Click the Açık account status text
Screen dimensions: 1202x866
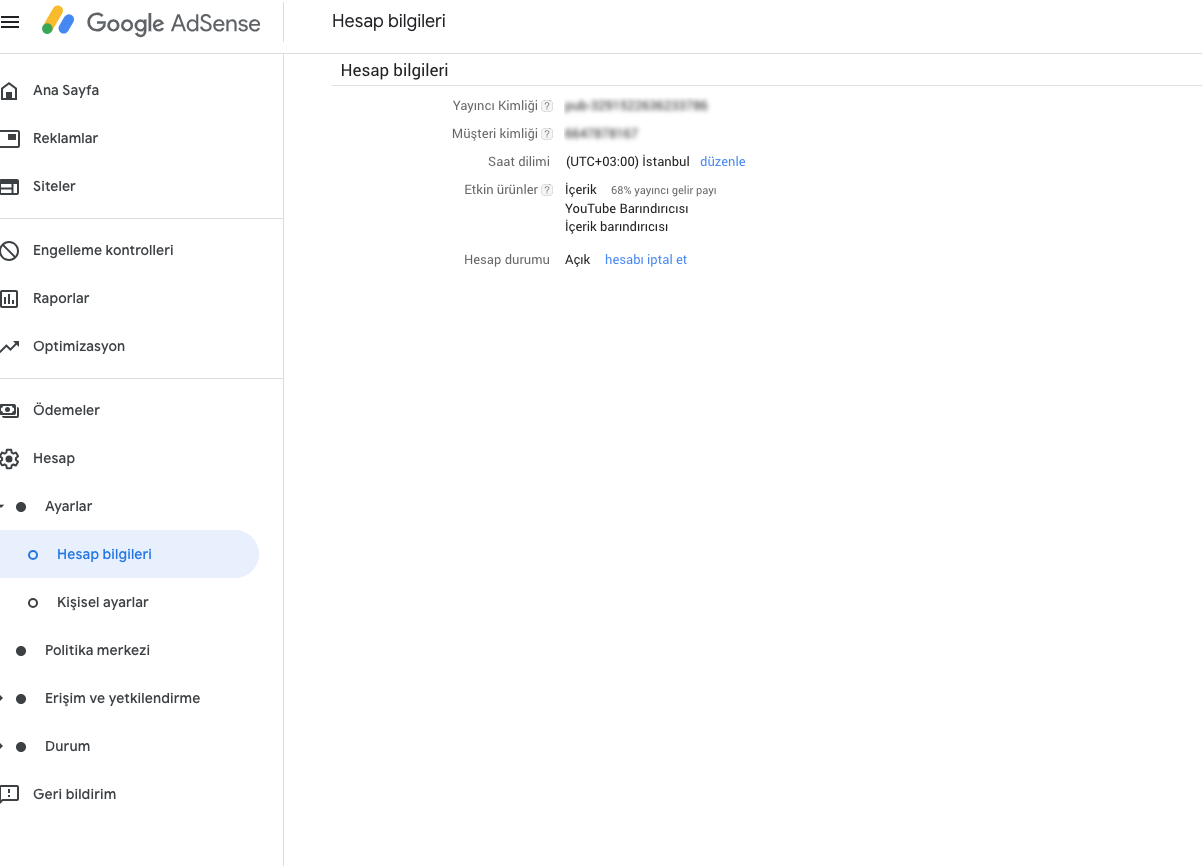(x=578, y=260)
